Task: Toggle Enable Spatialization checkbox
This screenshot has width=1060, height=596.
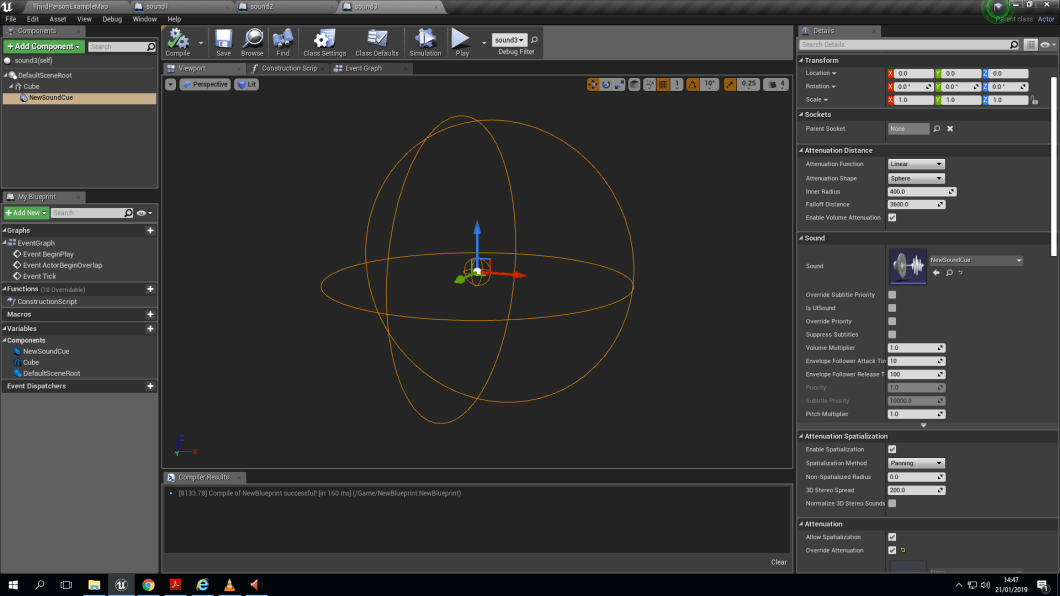Action: point(892,449)
